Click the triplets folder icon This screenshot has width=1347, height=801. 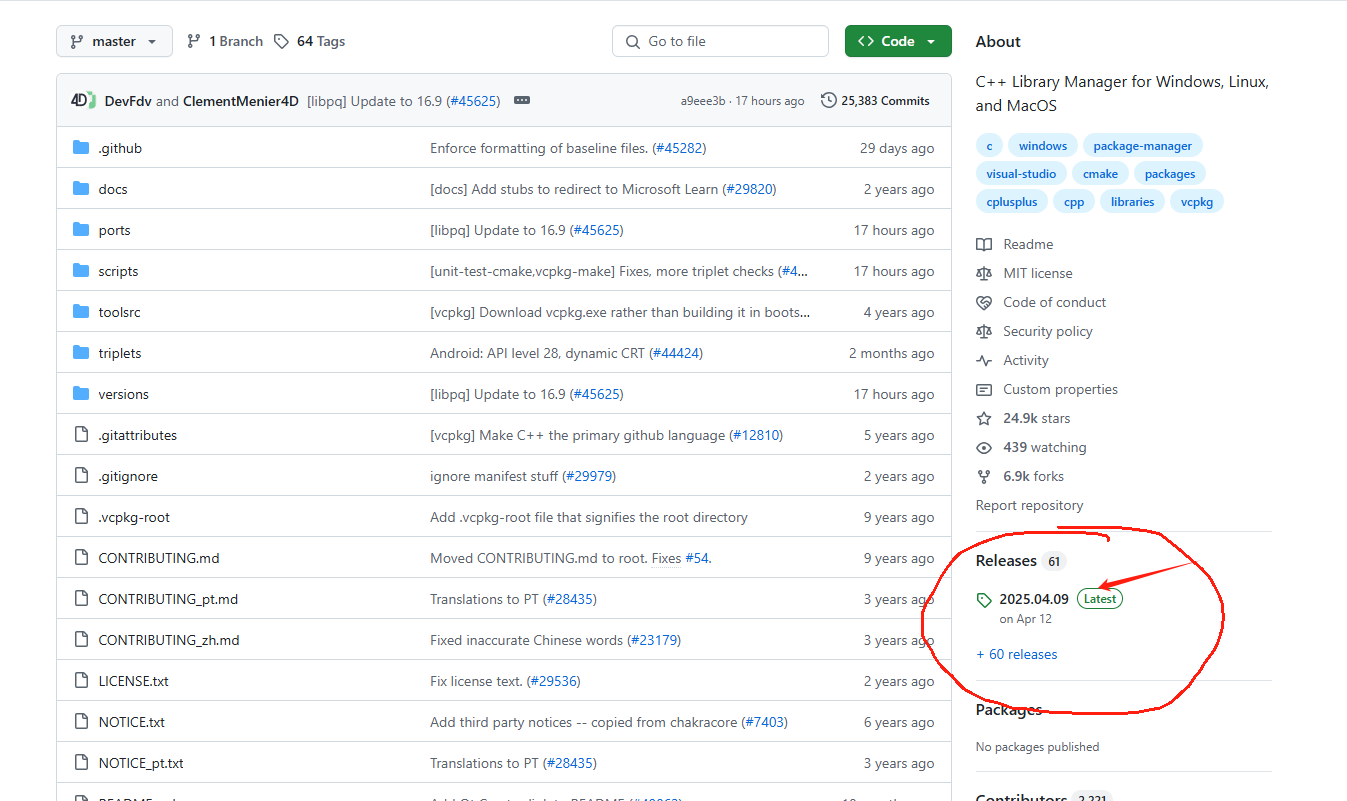click(x=81, y=353)
